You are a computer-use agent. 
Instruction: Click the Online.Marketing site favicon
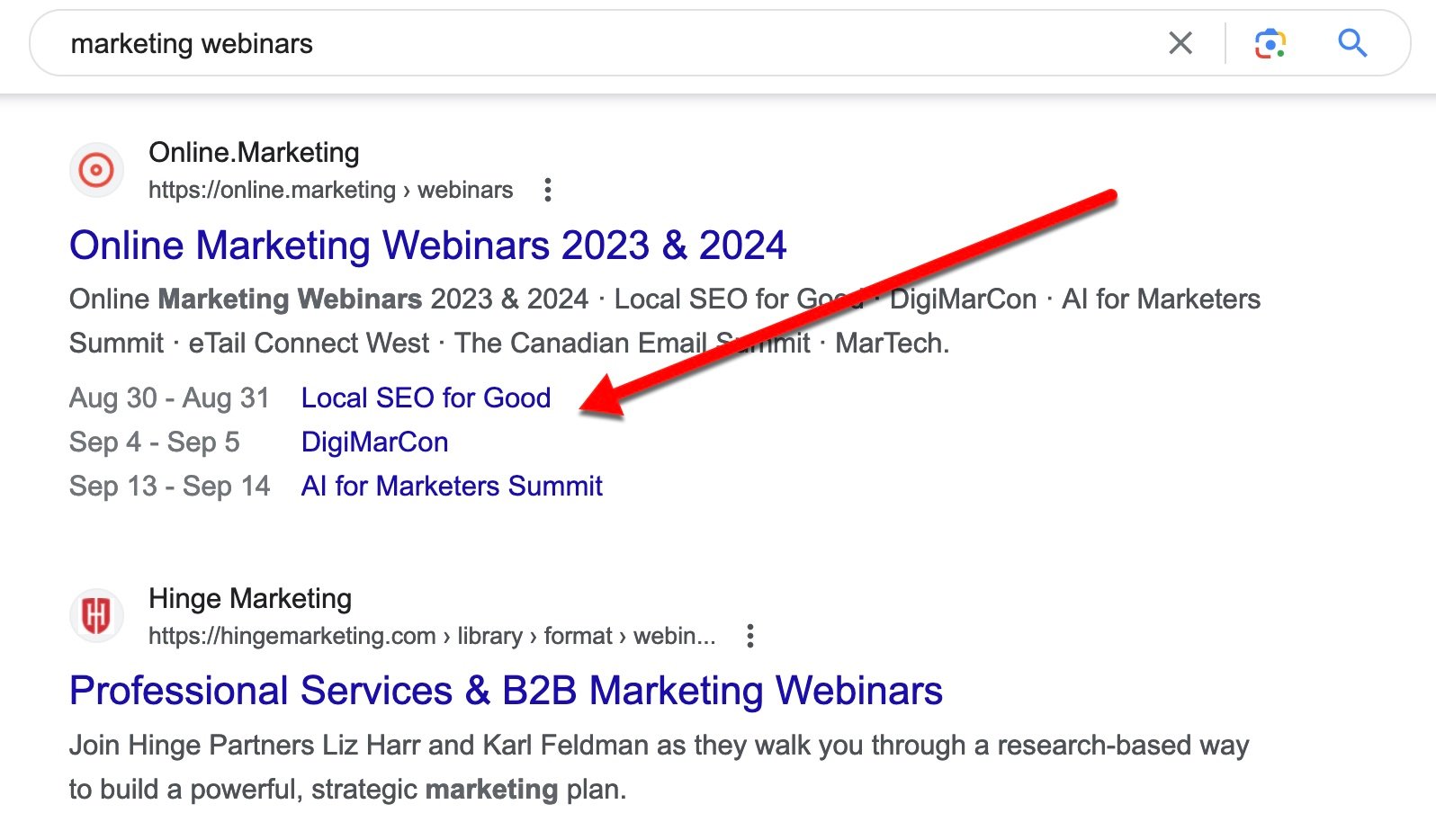point(96,170)
